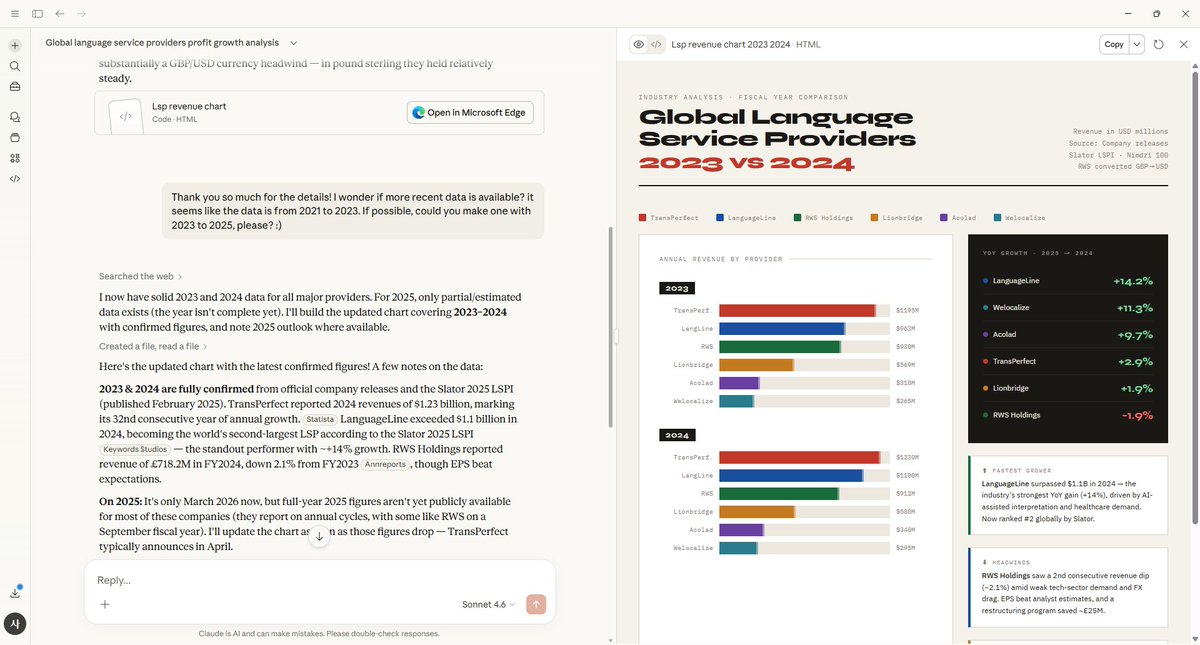The width and height of the screenshot is (1200, 645).
Task: Click the Lionbridge orange legend swatch
Action: (x=874, y=217)
